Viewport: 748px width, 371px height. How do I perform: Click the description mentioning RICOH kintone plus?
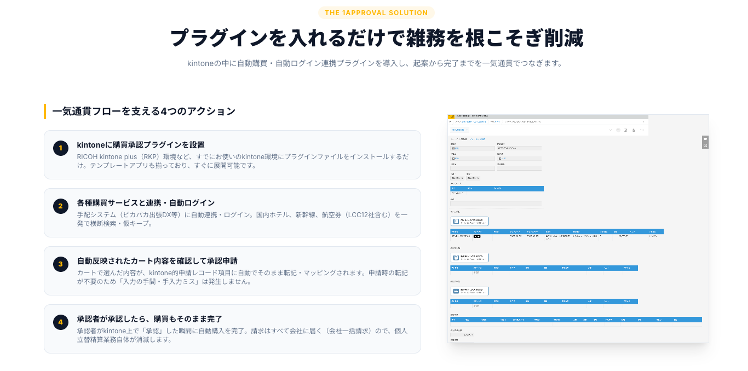click(x=243, y=161)
